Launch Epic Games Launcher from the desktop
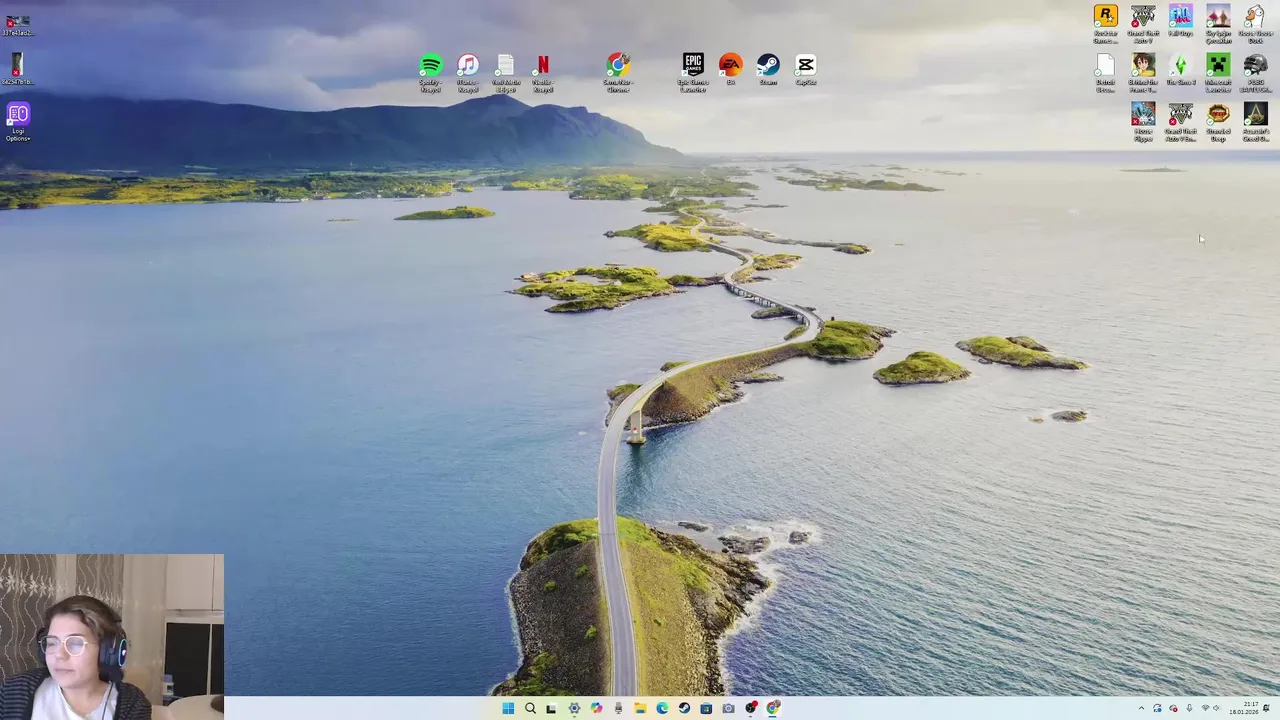The width and height of the screenshot is (1280, 720). pos(693,73)
